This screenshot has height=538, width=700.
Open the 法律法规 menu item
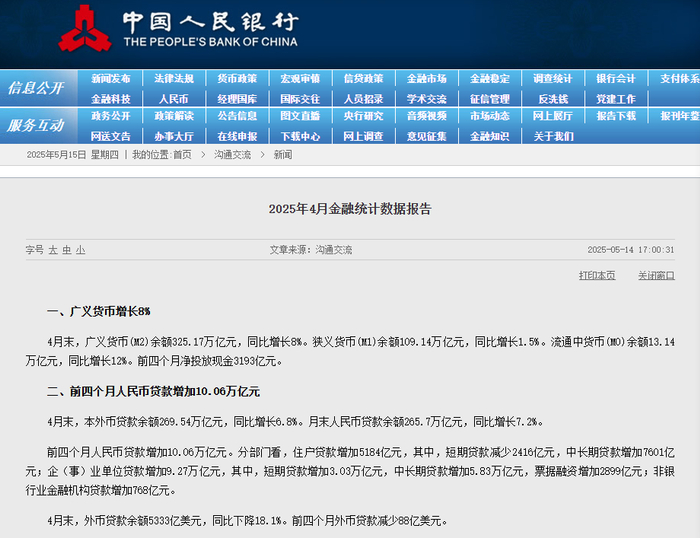click(174, 79)
